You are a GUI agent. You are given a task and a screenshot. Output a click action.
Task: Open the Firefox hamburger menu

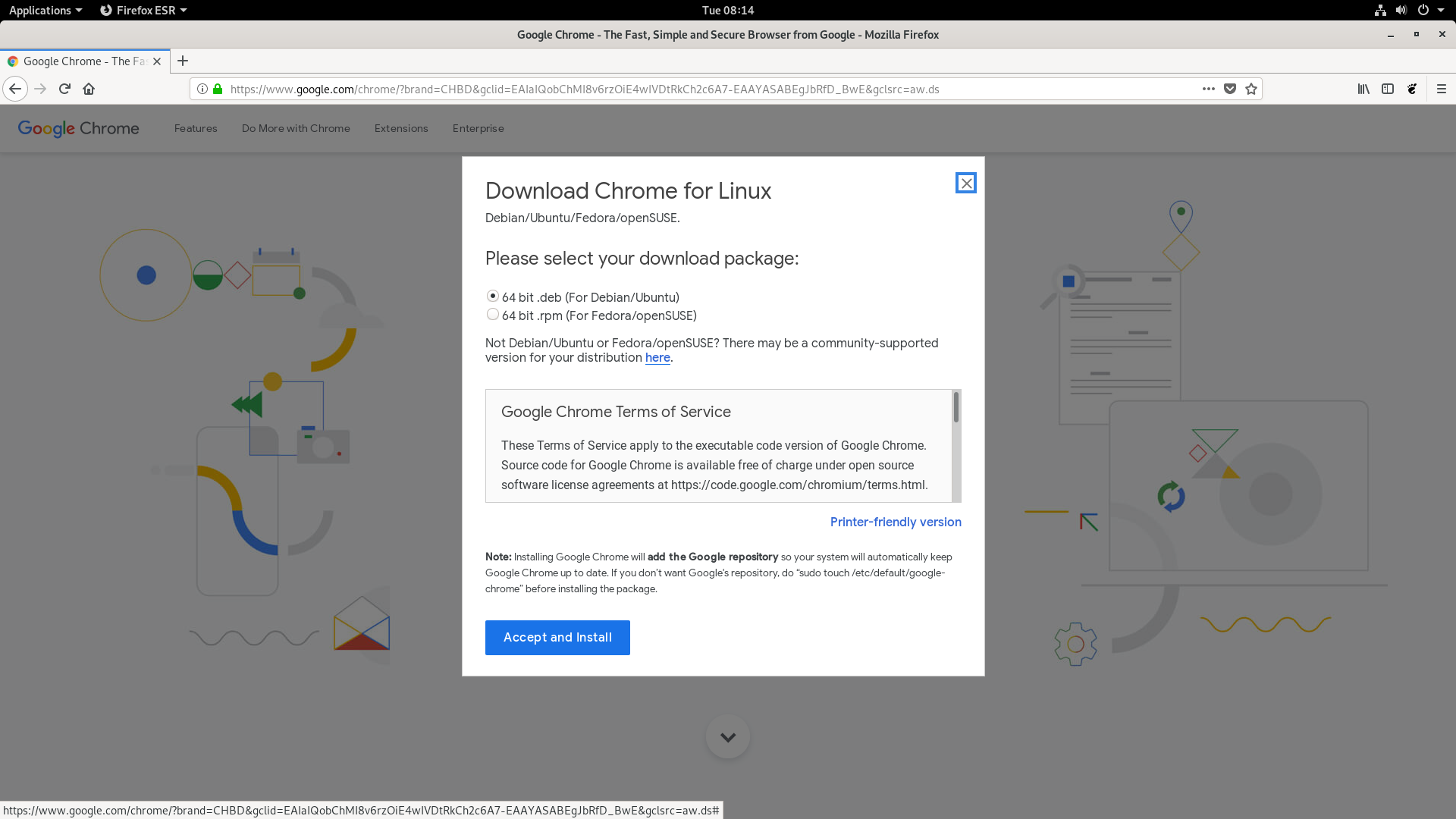(x=1442, y=89)
